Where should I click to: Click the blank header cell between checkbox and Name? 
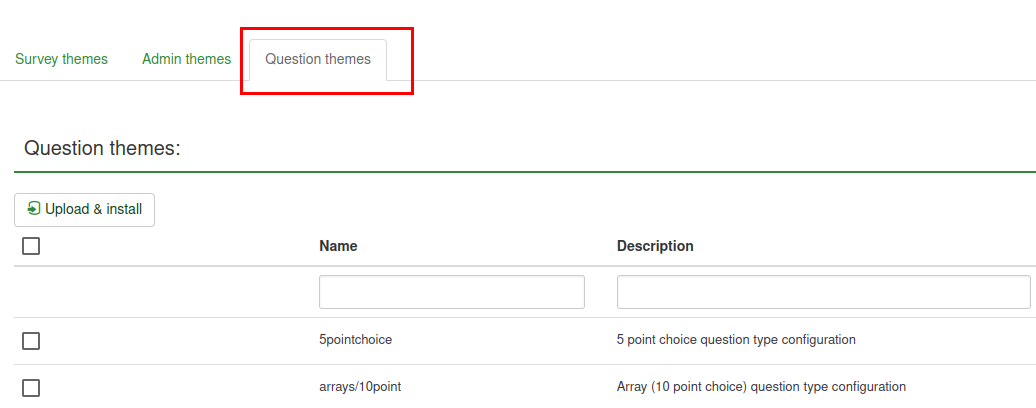180,246
